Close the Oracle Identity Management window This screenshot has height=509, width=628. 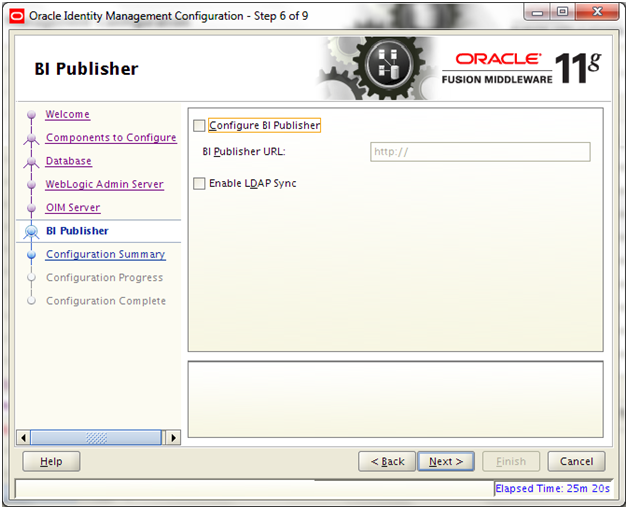point(597,12)
